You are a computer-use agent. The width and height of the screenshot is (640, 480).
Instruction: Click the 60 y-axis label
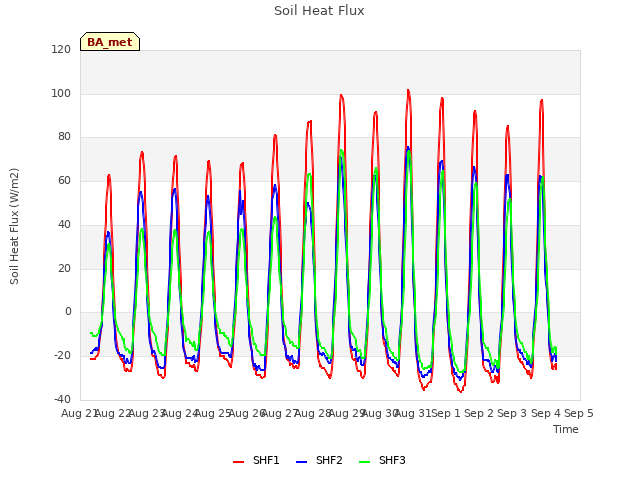click(x=64, y=180)
